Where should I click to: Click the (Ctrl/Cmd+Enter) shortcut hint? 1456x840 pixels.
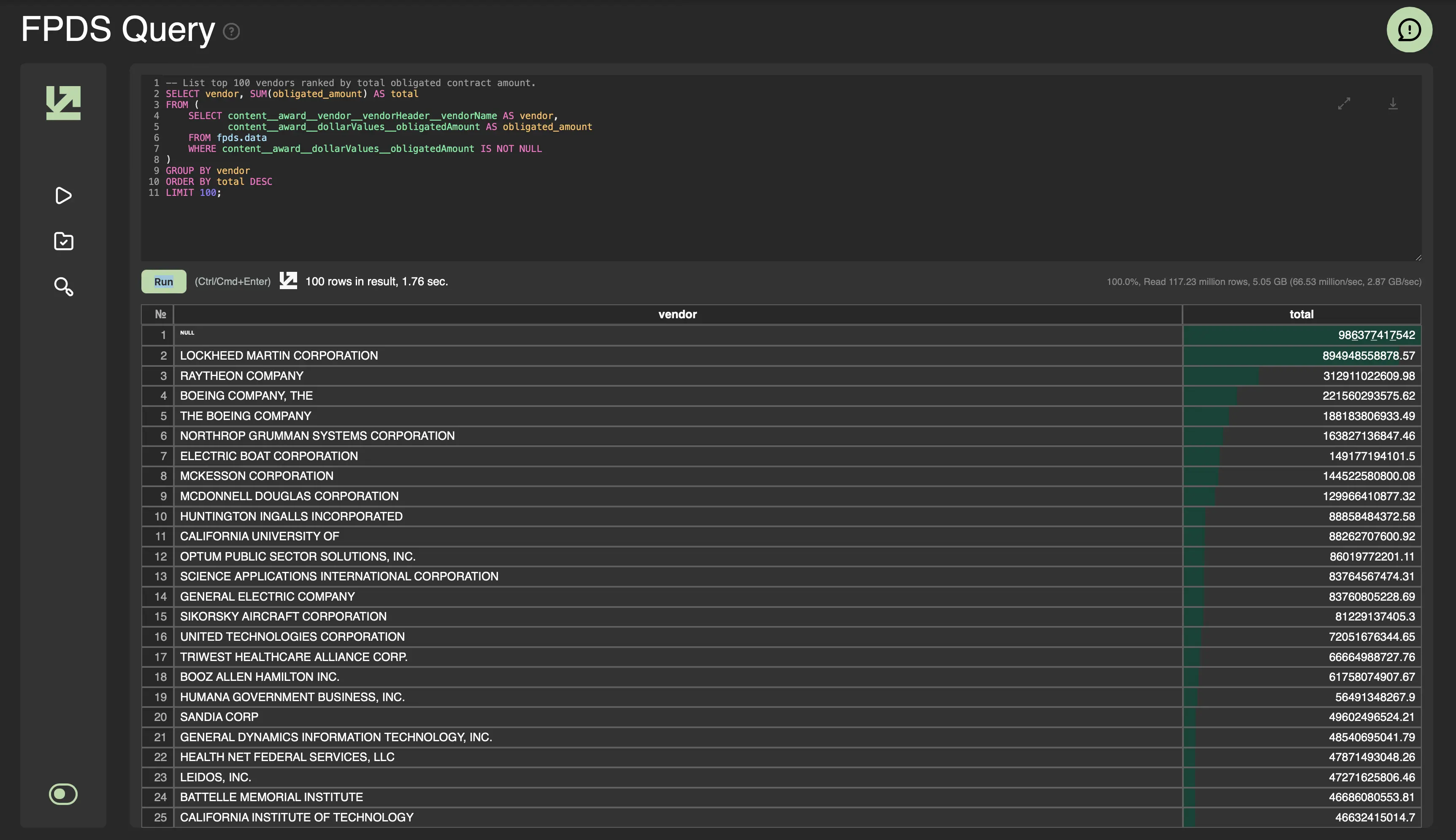point(233,282)
